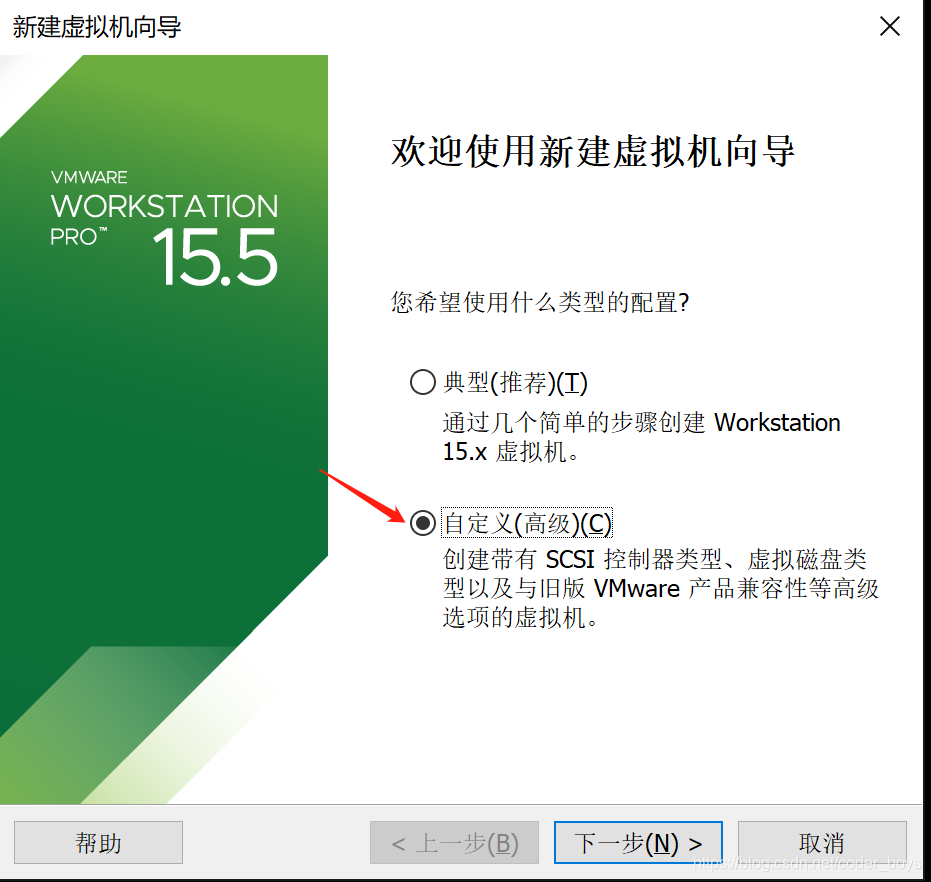This screenshot has height=882, width=931.
Task: Click the WORKSTATION logo text
Action: [x=164, y=206]
